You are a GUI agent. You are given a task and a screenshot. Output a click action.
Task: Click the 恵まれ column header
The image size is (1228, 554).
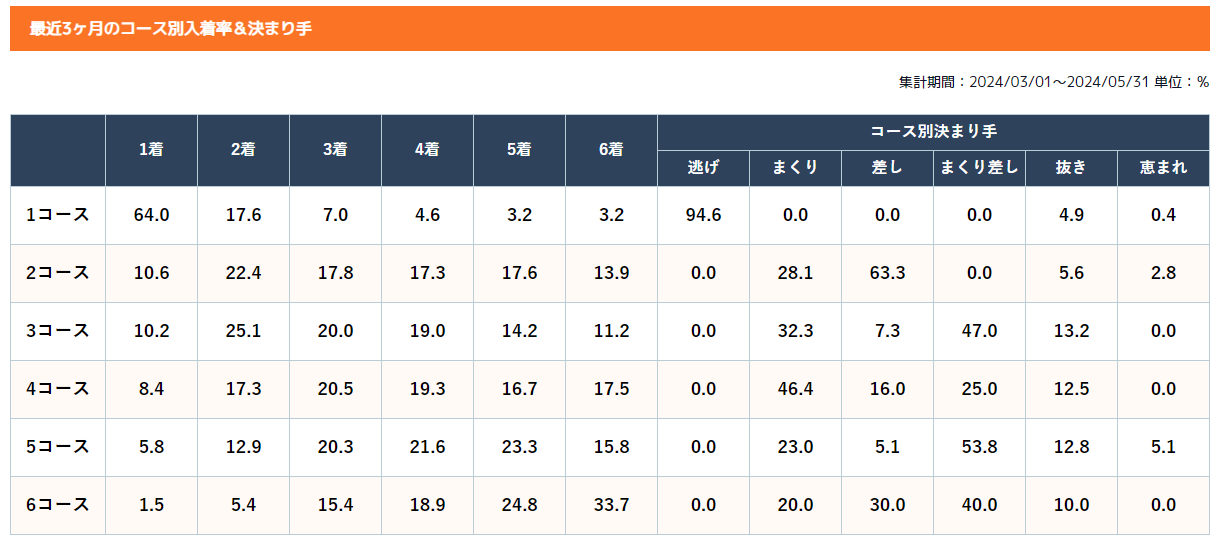click(1163, 168)
